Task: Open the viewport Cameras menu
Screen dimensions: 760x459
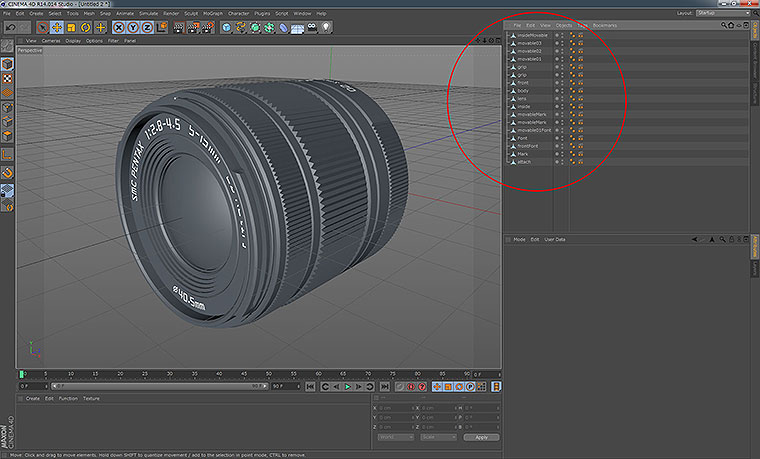Action: tap(51, 41)
